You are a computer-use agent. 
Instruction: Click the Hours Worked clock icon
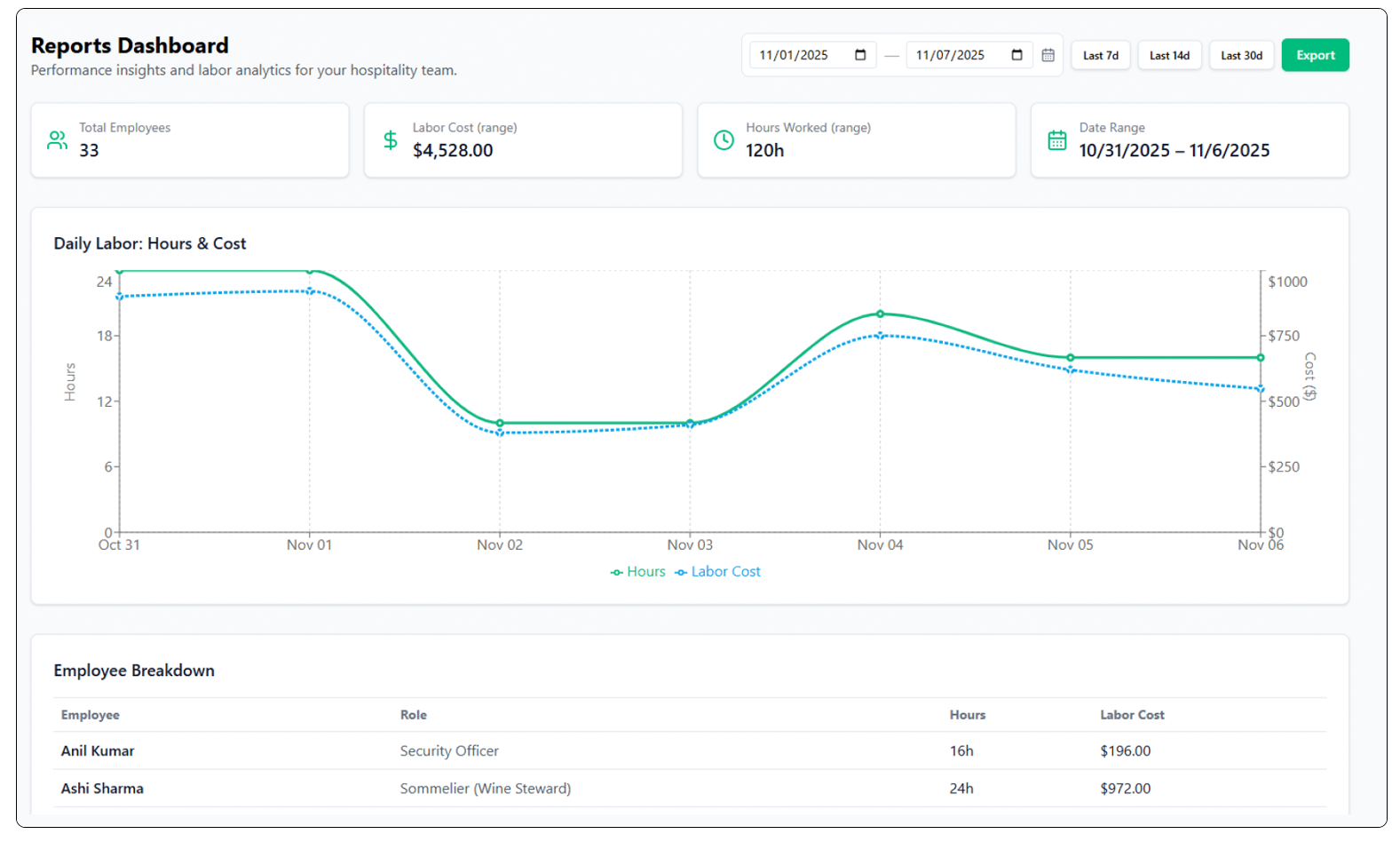click(x=724, y=140)
